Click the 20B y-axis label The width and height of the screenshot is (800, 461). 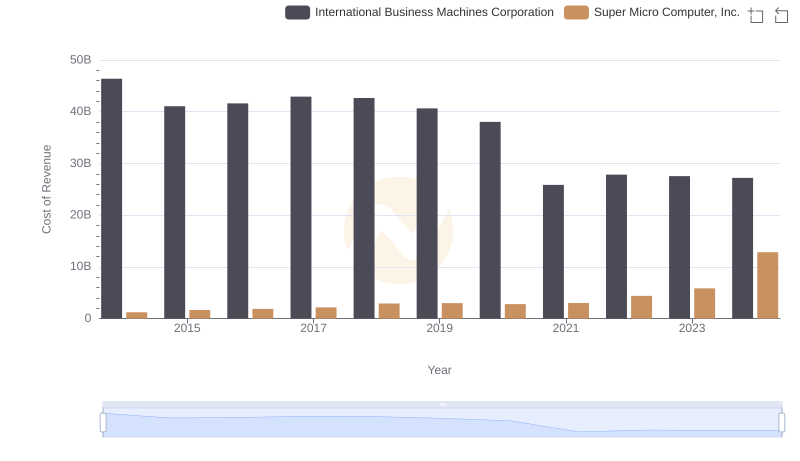(81, 215)
